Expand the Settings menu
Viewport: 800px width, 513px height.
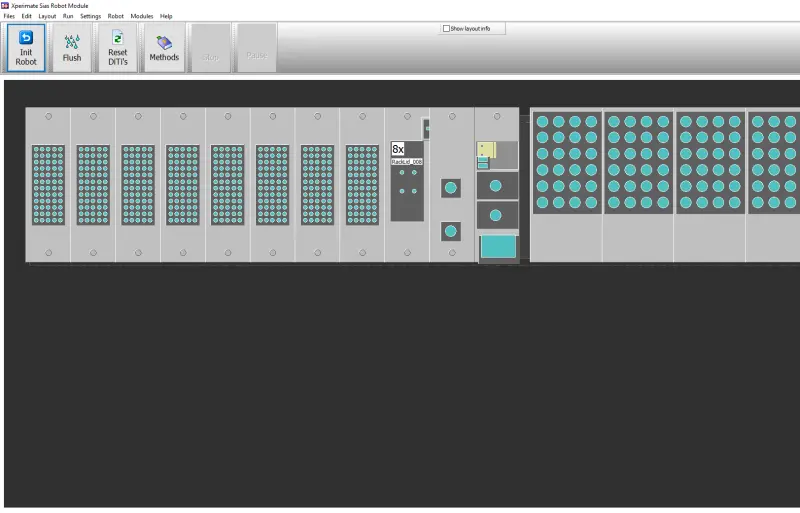[x=90, y=16]
